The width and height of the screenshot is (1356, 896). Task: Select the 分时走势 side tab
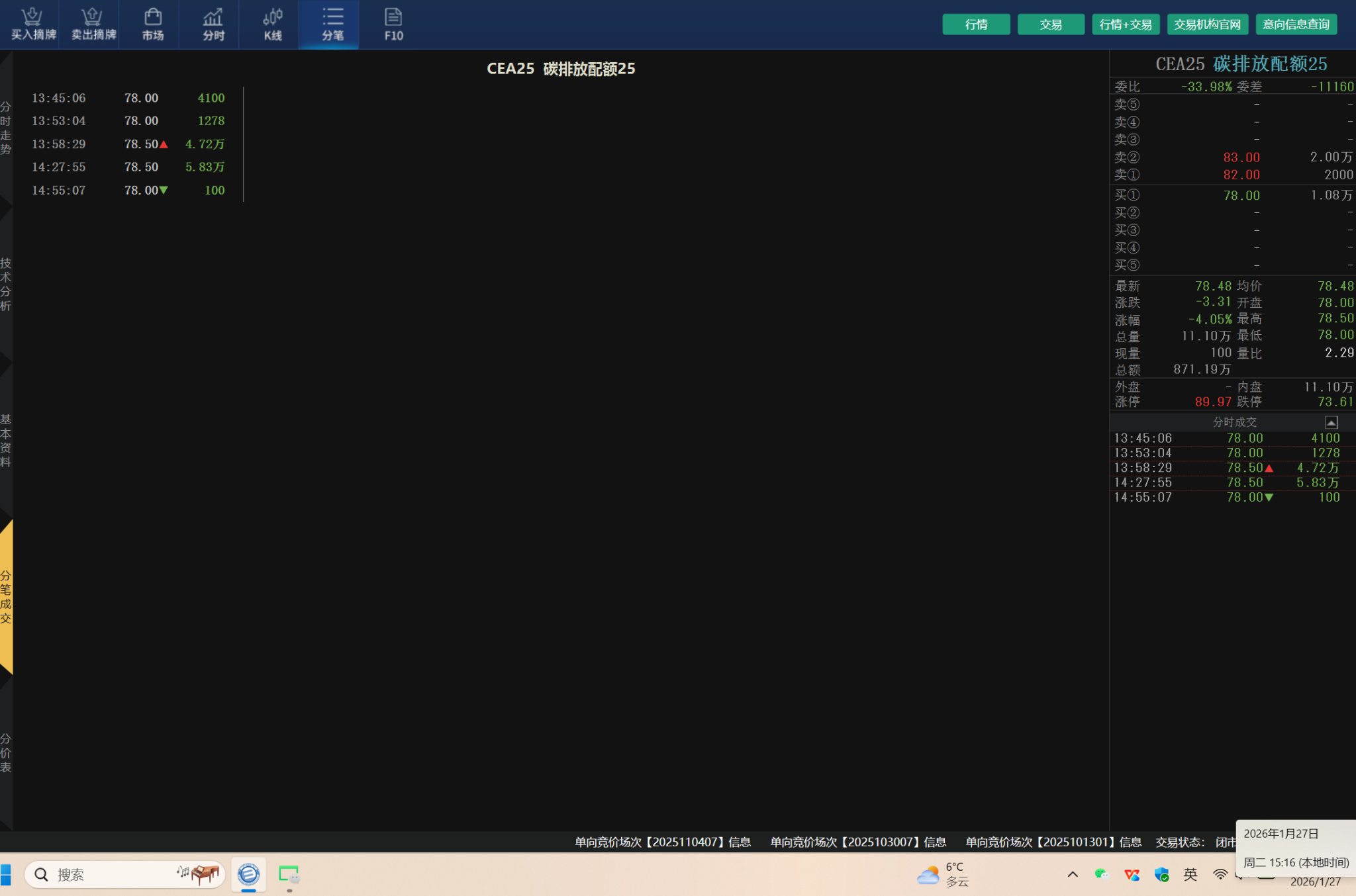click(6, 128)
